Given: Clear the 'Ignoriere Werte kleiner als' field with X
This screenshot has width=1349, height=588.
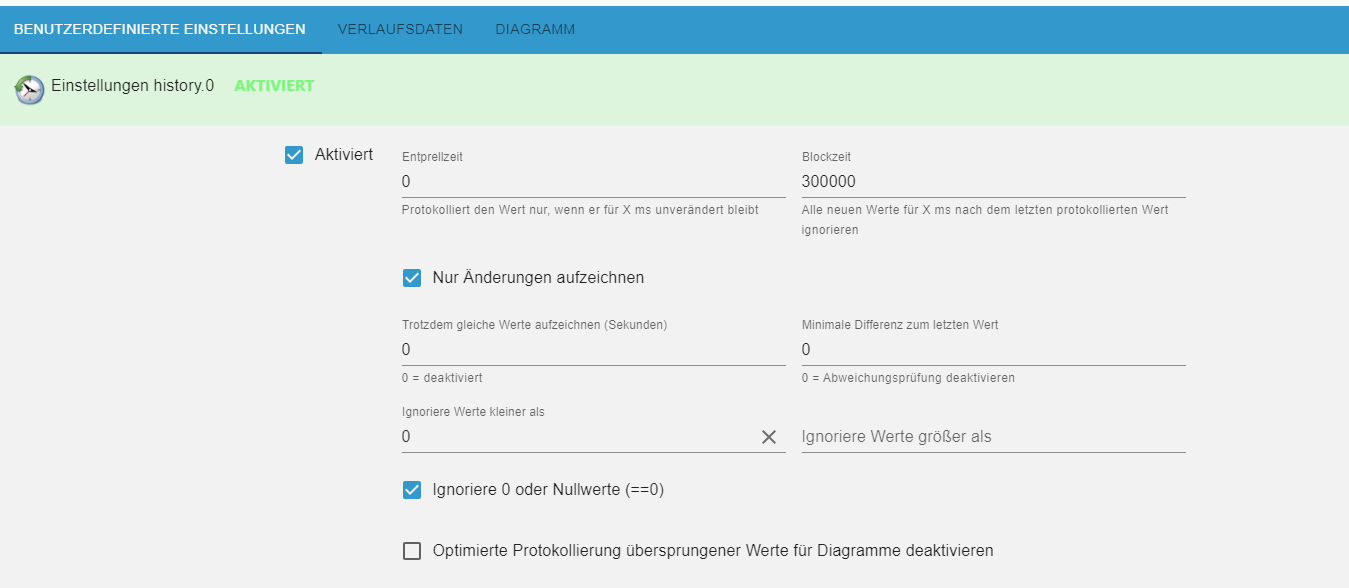Looking at the screenshot, I should click(769, 437).
